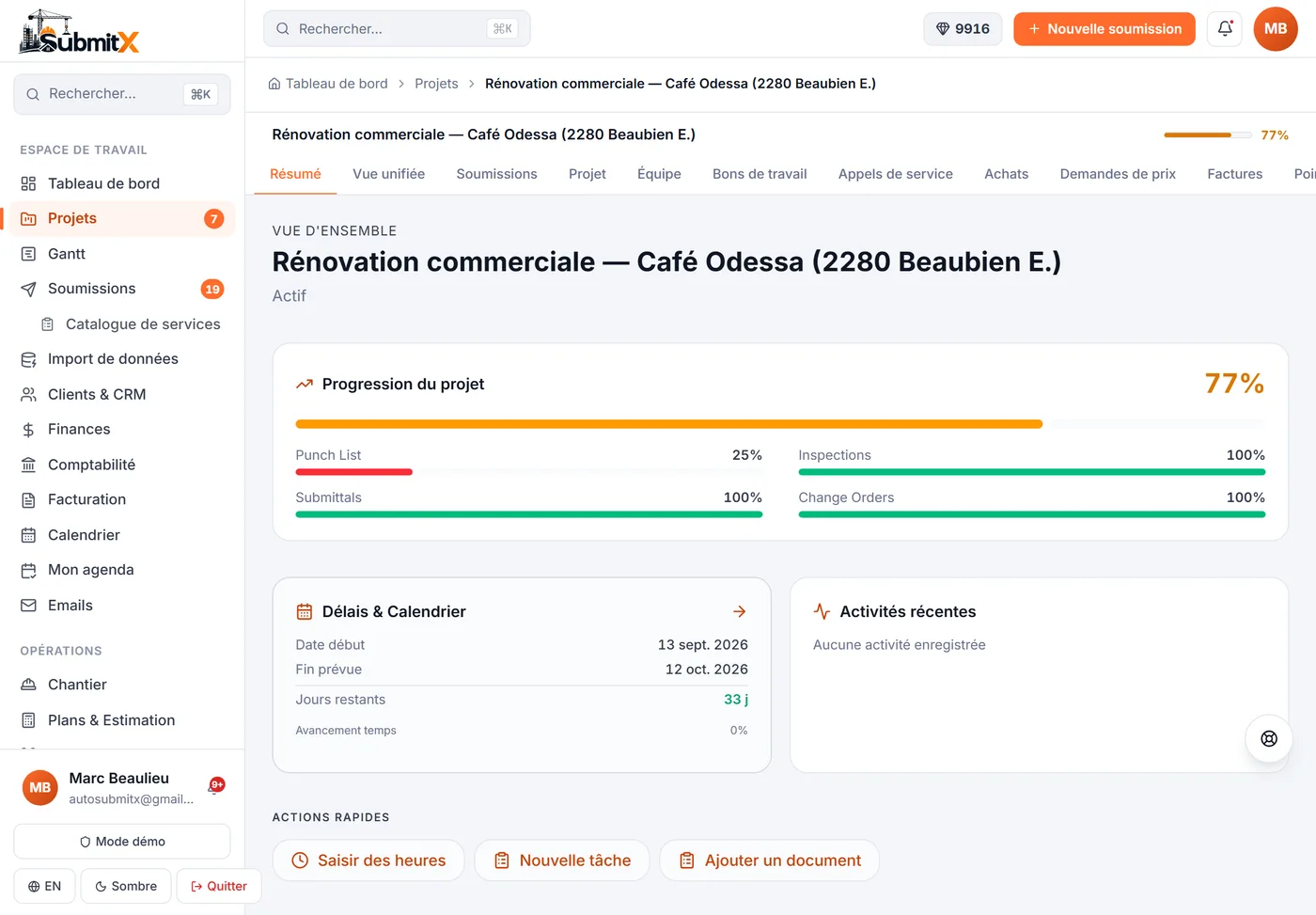Click the arrow in Délais & Calendrier card
Screen dimensions: 1316x915
pos(740,611)
